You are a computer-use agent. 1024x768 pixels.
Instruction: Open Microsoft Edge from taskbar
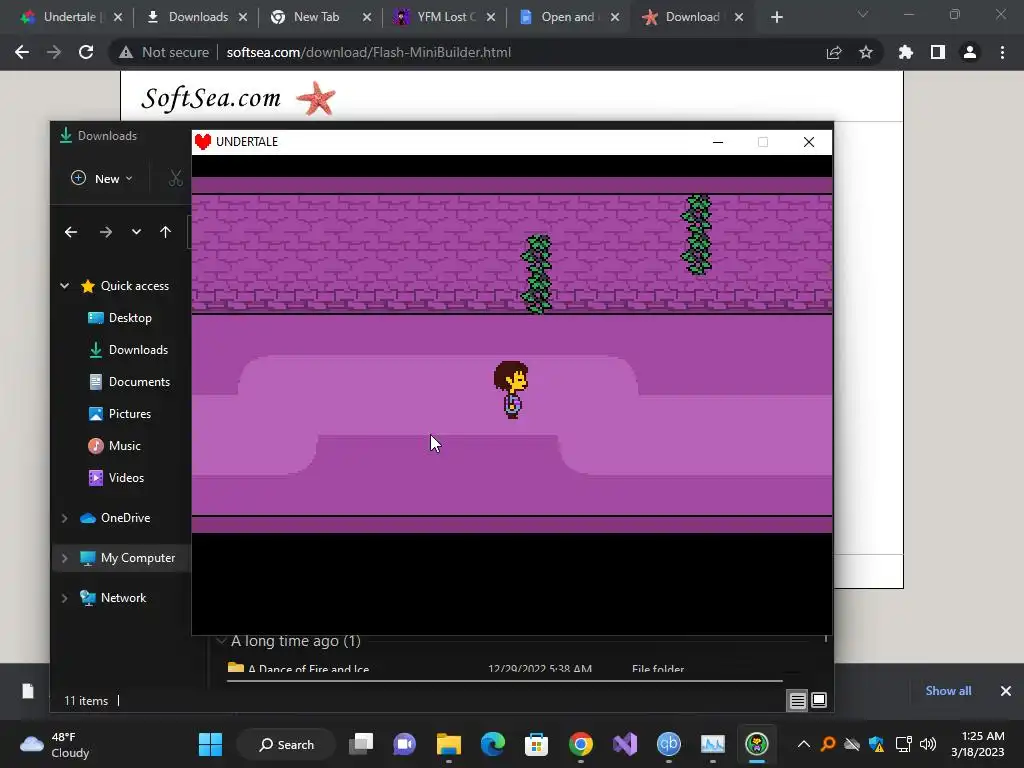point(492,744)
